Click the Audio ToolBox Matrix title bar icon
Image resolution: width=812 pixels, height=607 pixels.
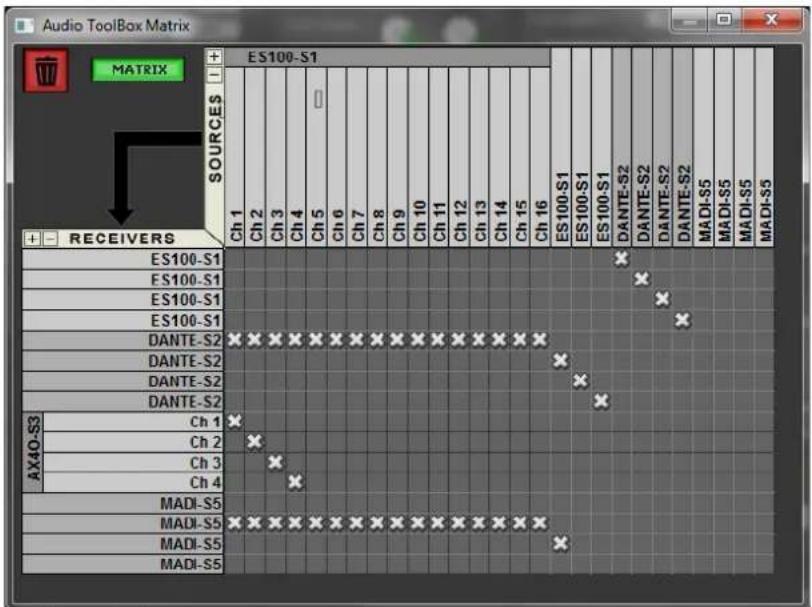[x=24, y=25]
